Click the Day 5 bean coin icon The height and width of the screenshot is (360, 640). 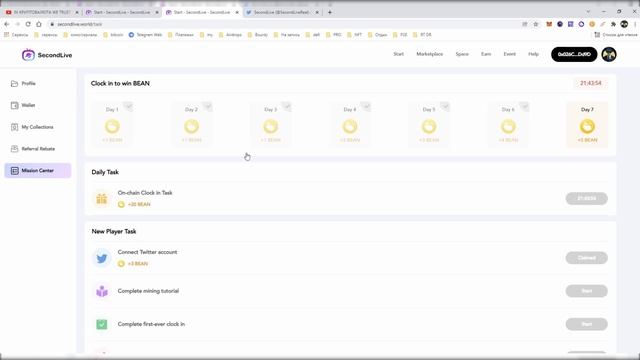tap(429, 127)
